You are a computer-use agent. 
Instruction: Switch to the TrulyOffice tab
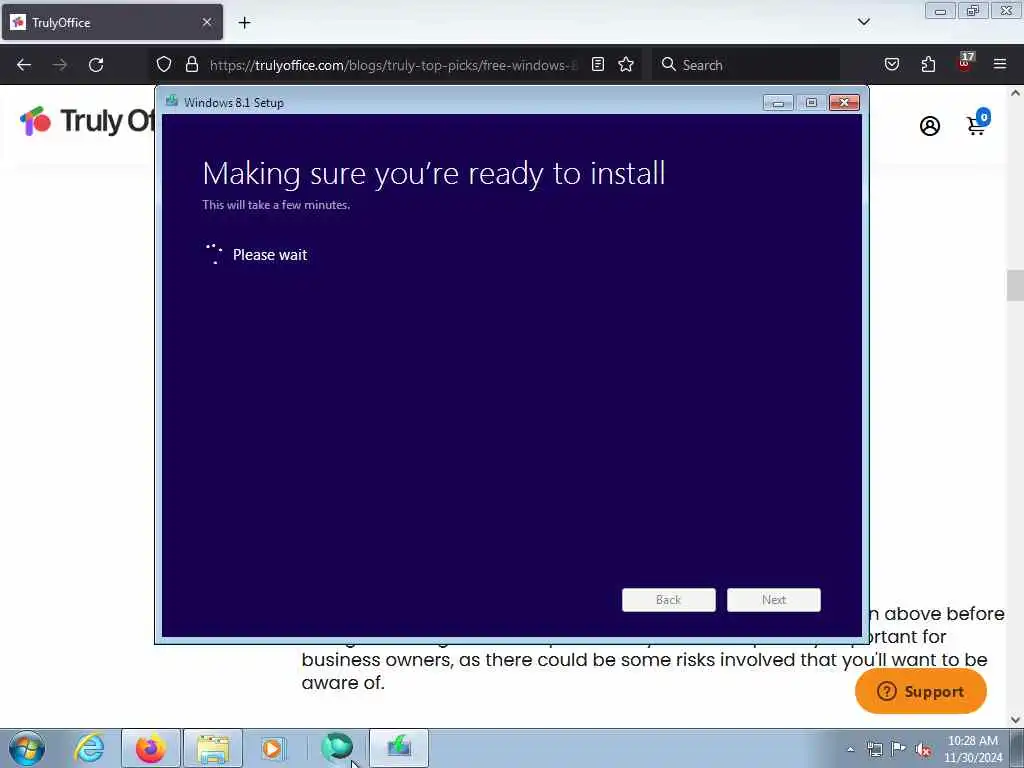click(x=112, y=22)
